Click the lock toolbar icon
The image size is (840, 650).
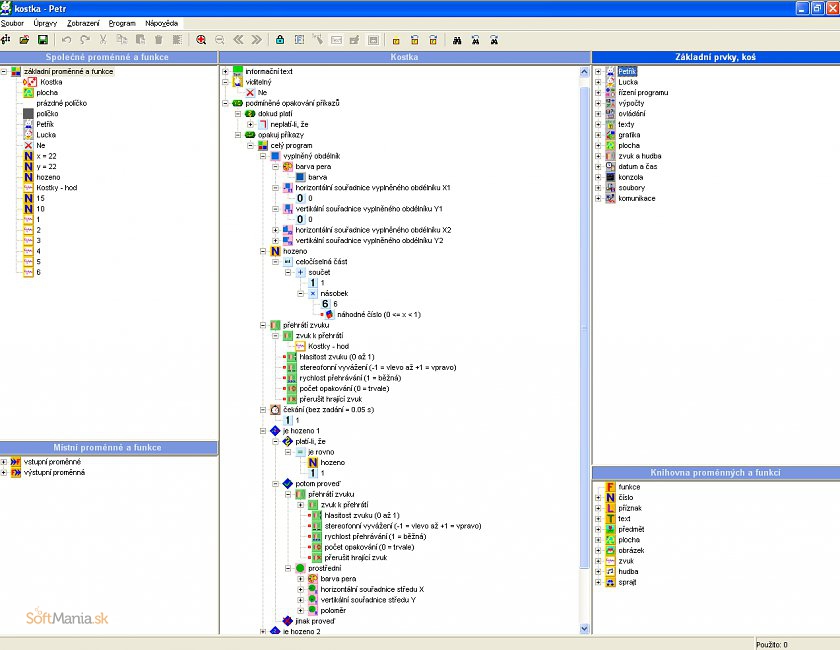click(280, 40)
